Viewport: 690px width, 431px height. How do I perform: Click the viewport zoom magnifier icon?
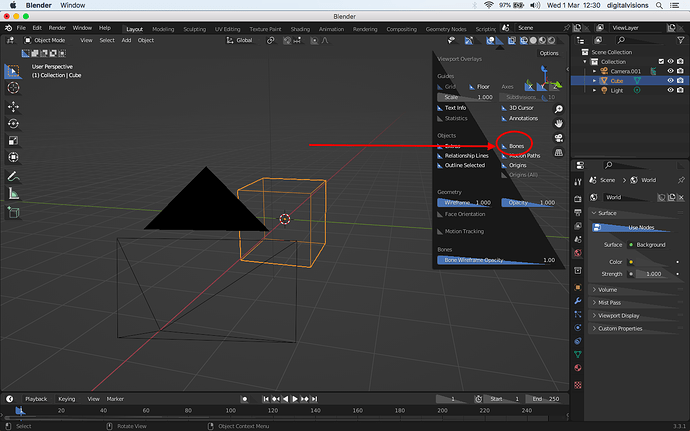pos(558,109)
